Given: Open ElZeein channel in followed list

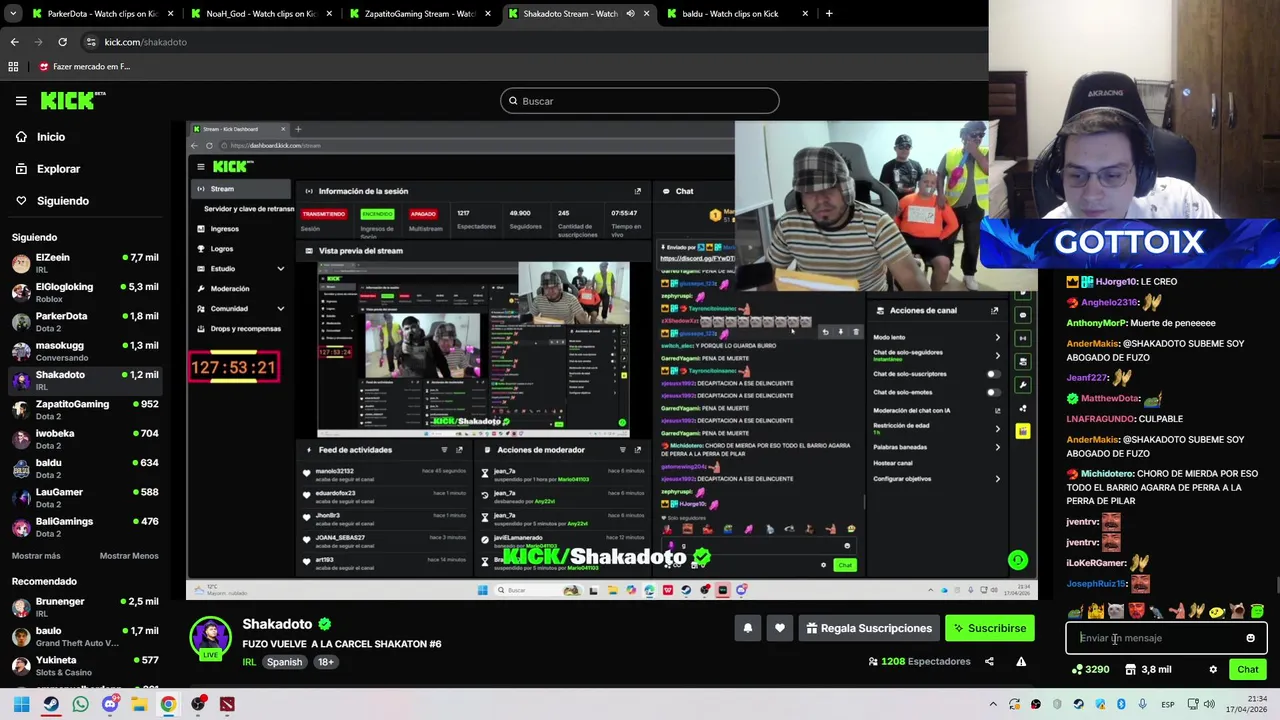Looking at the screenshot, I should pyautogui.click(x=85, y=263).
